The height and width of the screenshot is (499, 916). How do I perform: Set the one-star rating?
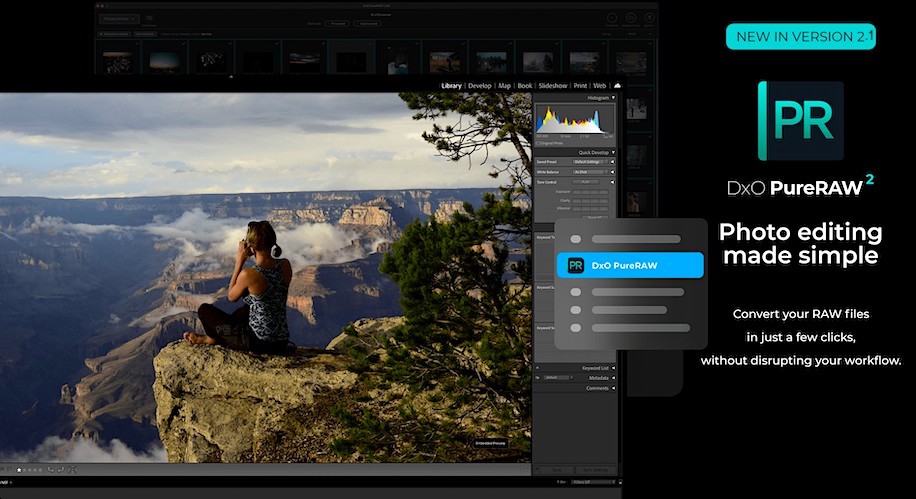click(x=19, y=470)
